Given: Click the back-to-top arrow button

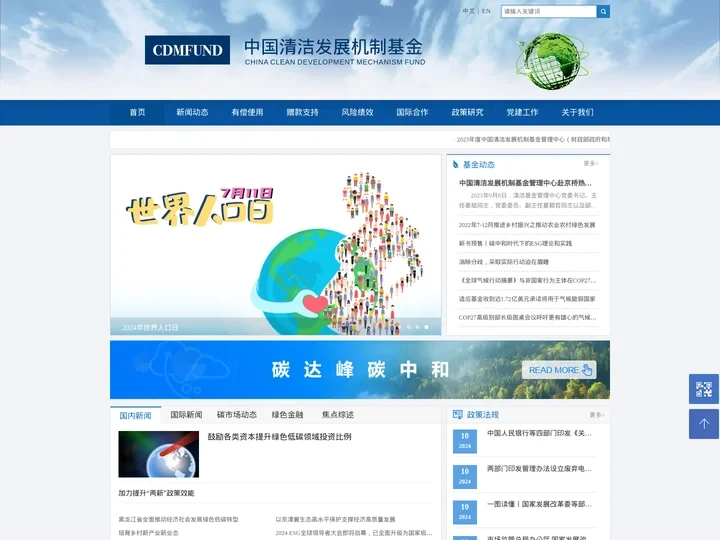Looking at the screenshot, I should 703,424.
